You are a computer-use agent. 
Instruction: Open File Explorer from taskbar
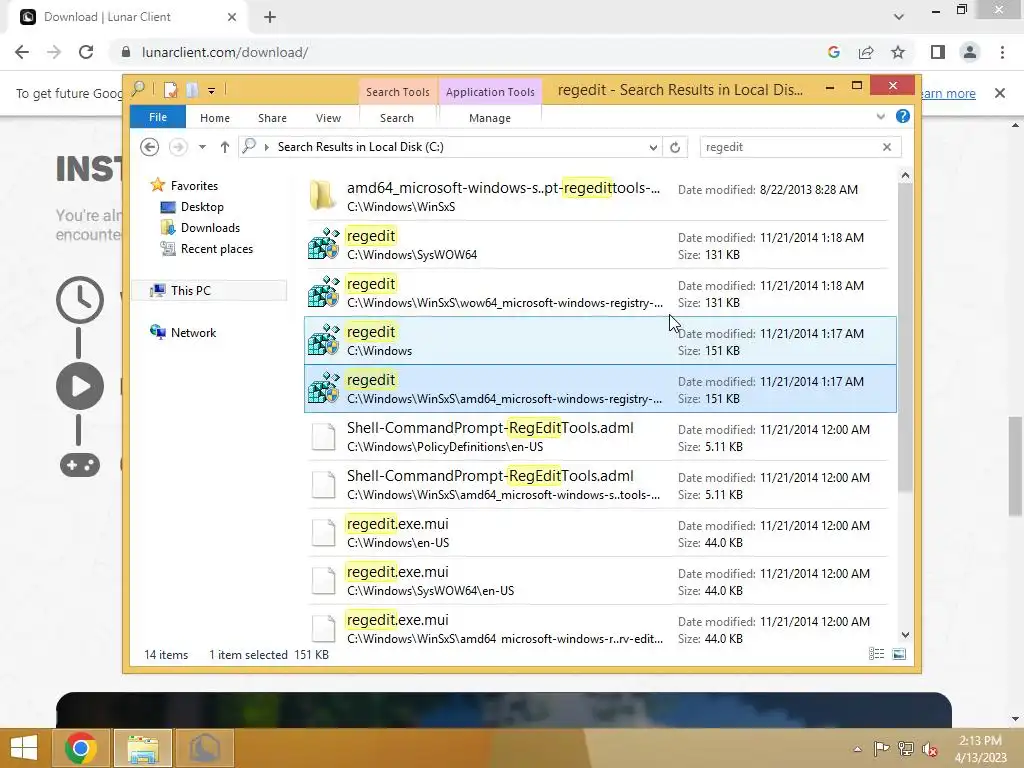(143, 748)
